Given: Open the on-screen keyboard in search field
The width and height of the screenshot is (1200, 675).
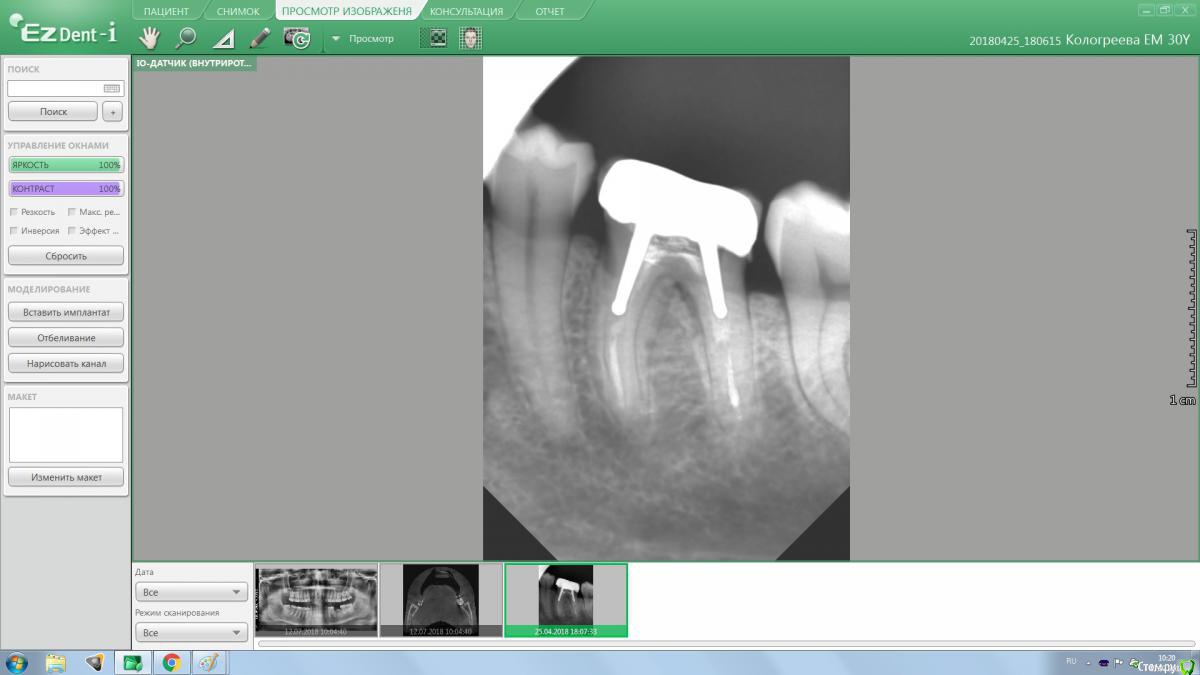Looking at the screenshot, I should (x=111, y=89).
